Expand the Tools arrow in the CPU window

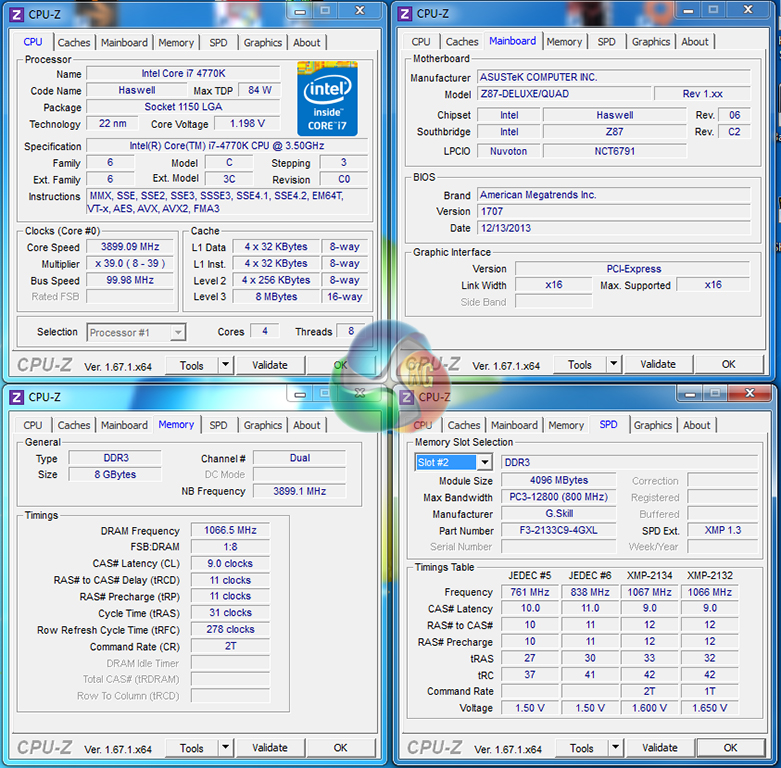tap(226, 365)
